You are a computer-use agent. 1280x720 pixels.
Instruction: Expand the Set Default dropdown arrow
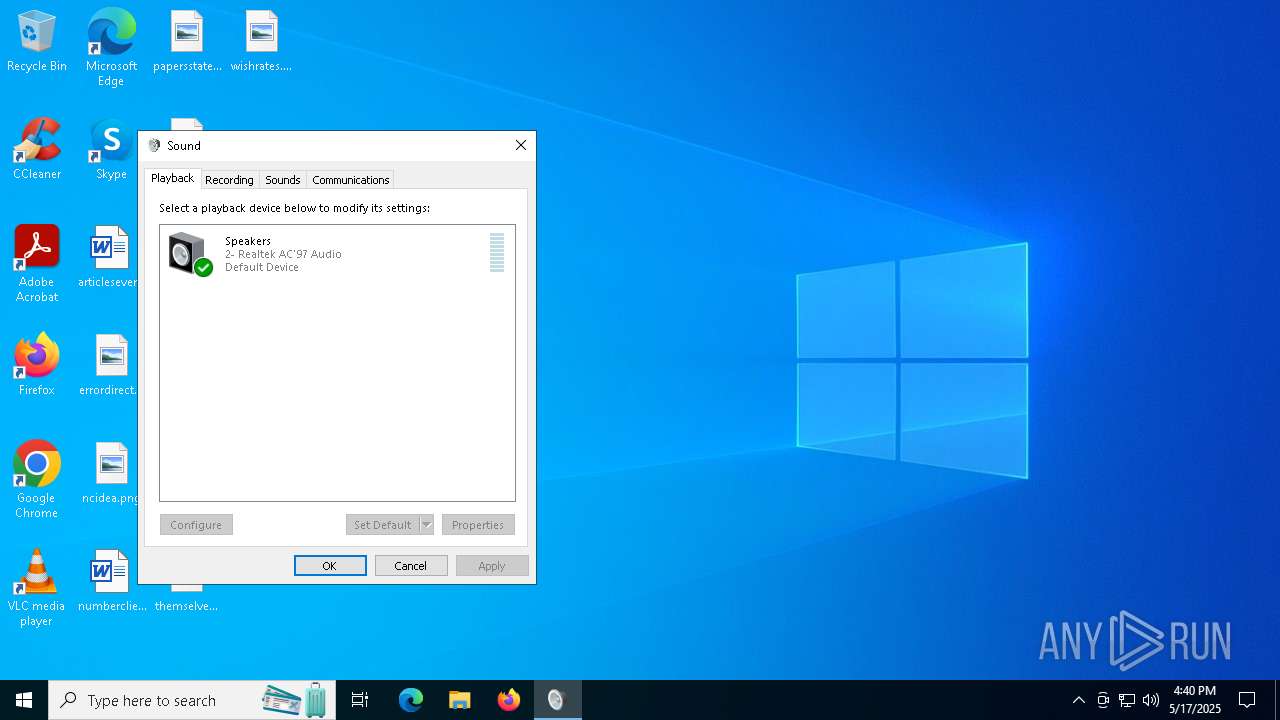pos(426,525)
